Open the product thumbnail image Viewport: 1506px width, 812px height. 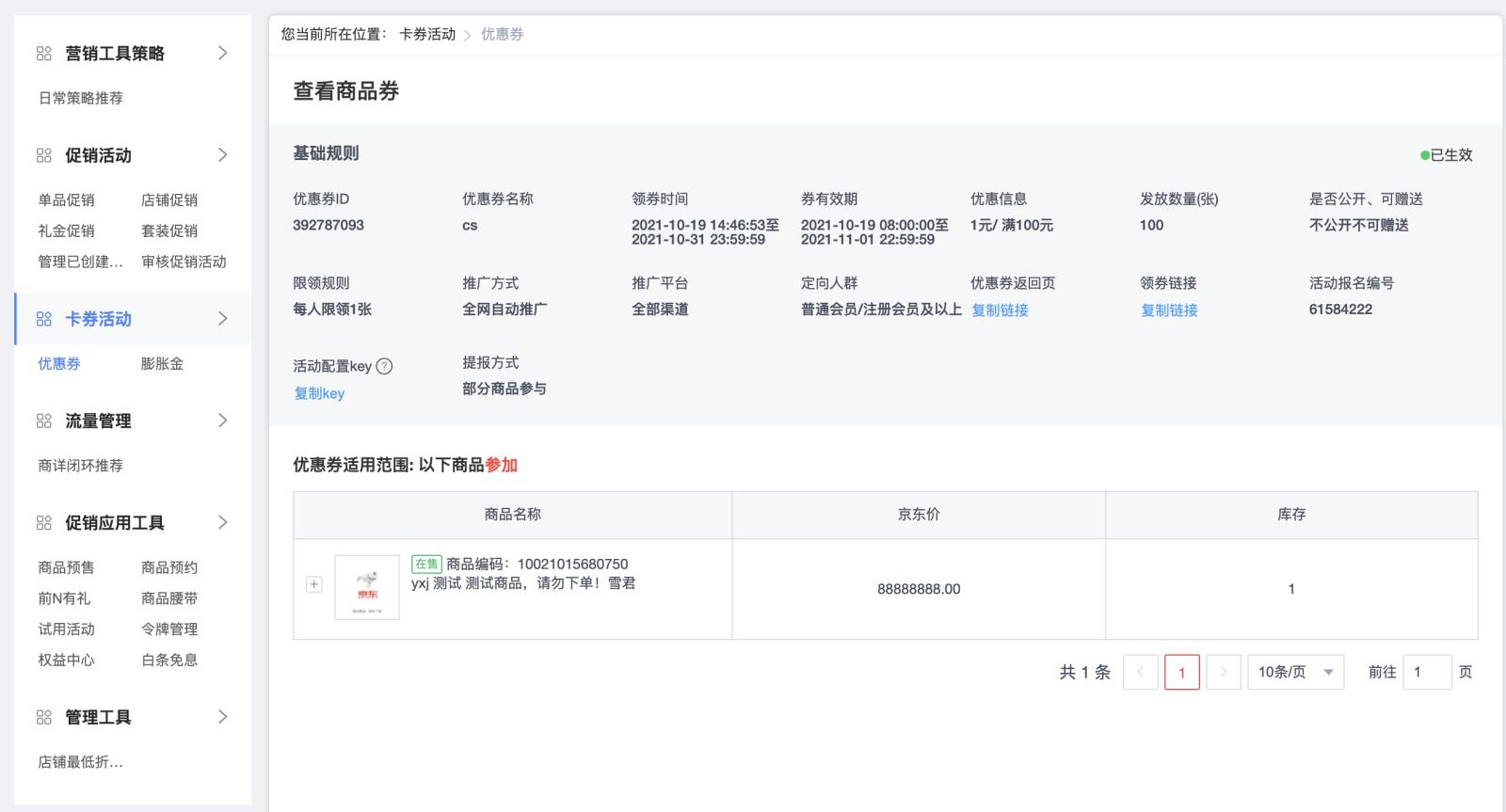[367, 587]
